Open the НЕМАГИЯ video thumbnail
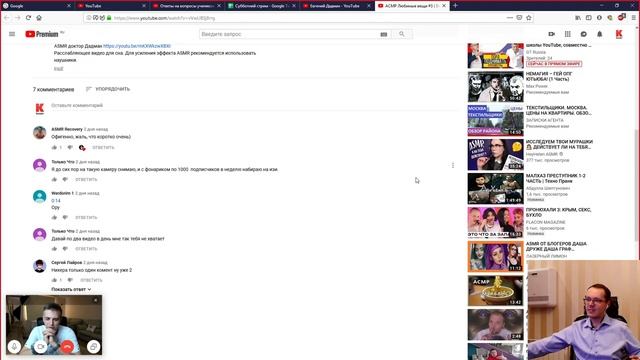The height and width of the screenshot is (360, 640). coord(496,87)
